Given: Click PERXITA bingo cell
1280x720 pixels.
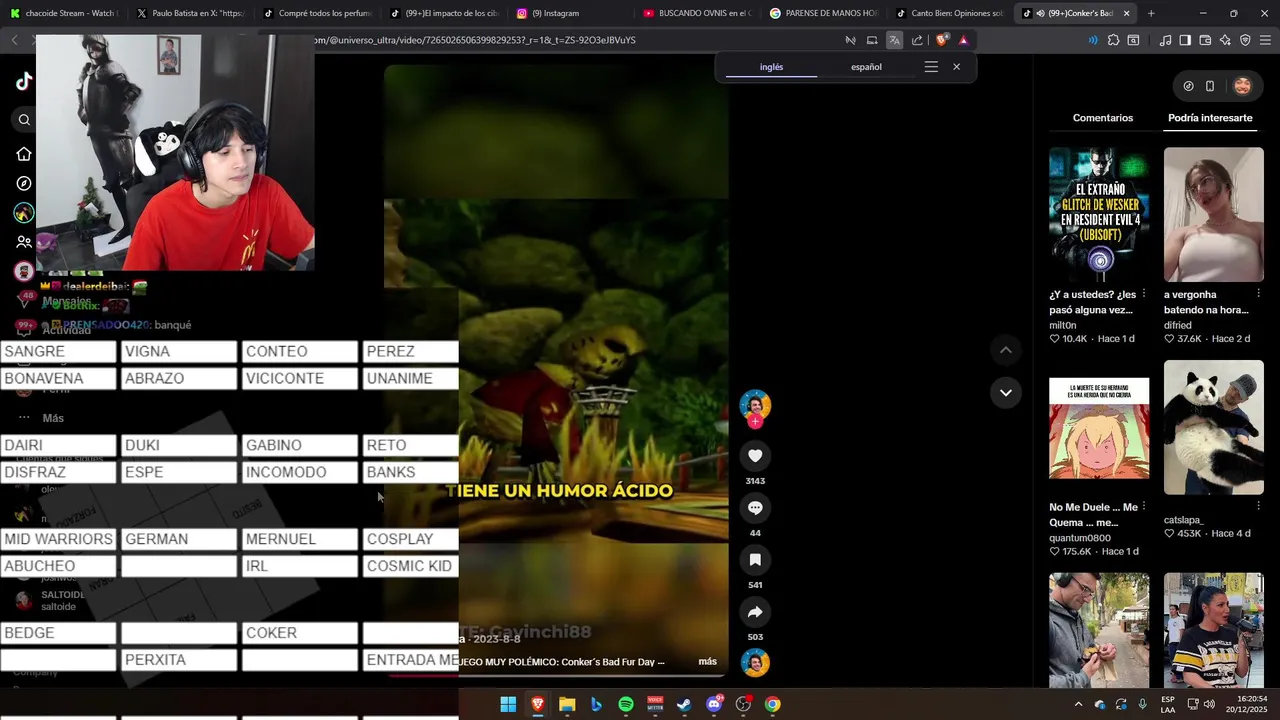Looking at the screenshot, I should [179, 660].
